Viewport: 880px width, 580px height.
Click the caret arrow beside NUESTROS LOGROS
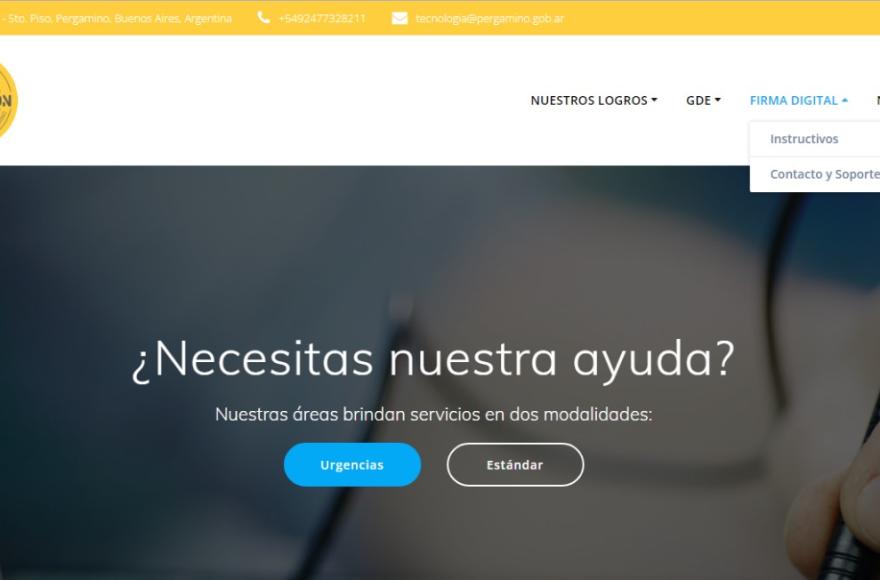[654, 101]
